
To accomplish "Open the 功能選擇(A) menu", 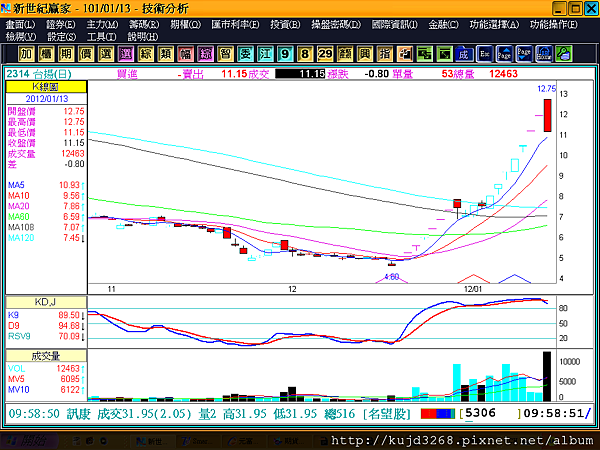I will 494,24.
